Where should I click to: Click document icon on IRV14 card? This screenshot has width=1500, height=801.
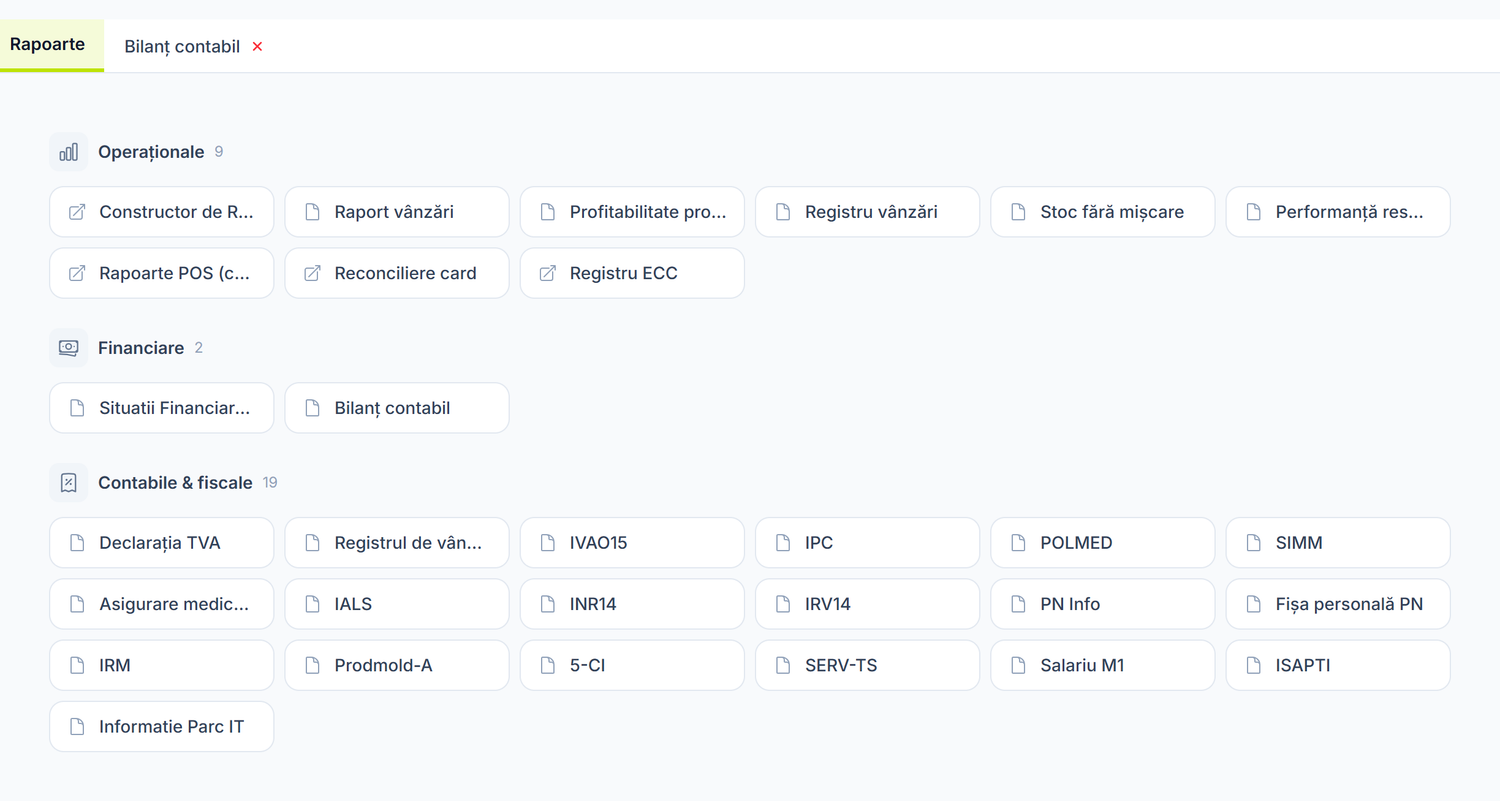(x=783, y=604)
